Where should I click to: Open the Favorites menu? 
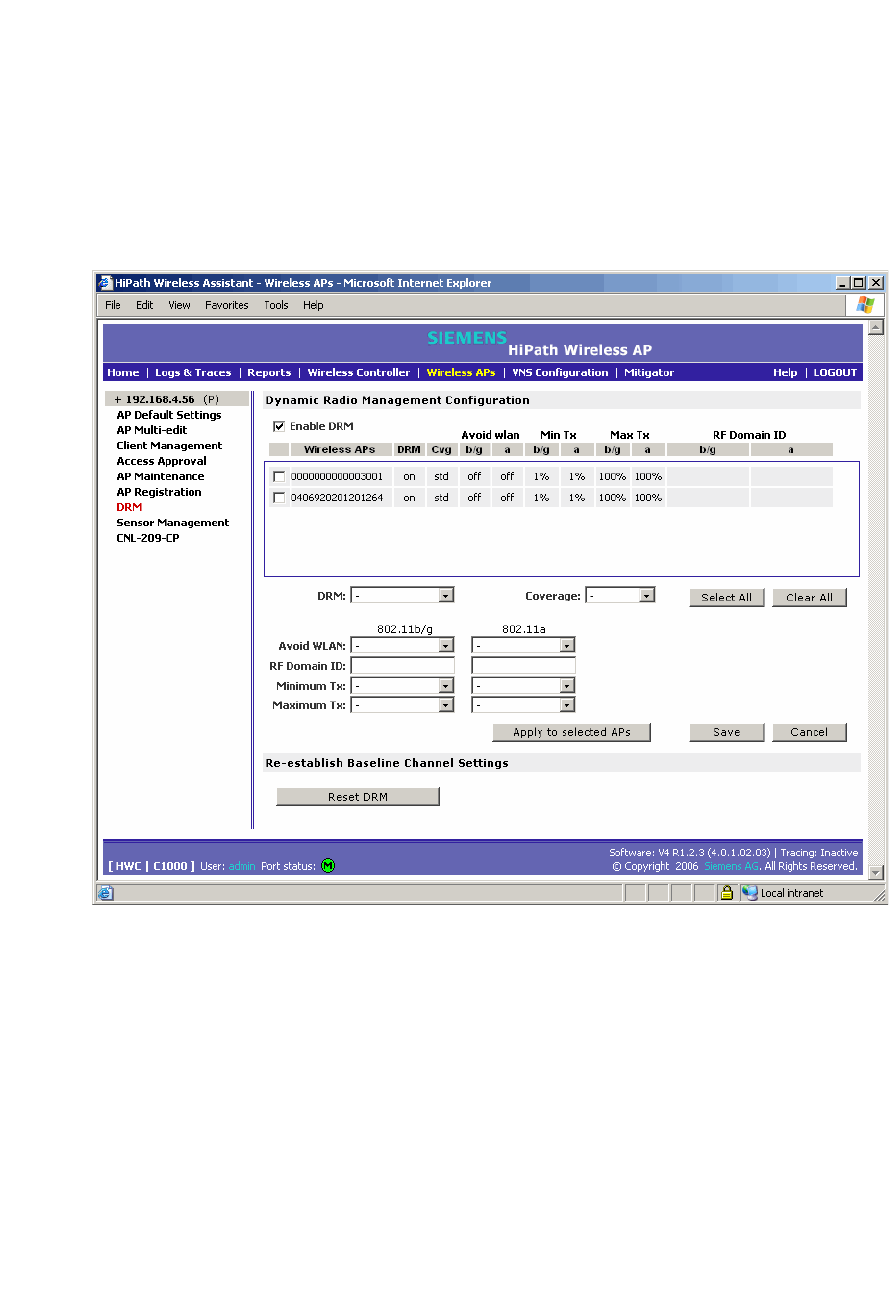227,305
